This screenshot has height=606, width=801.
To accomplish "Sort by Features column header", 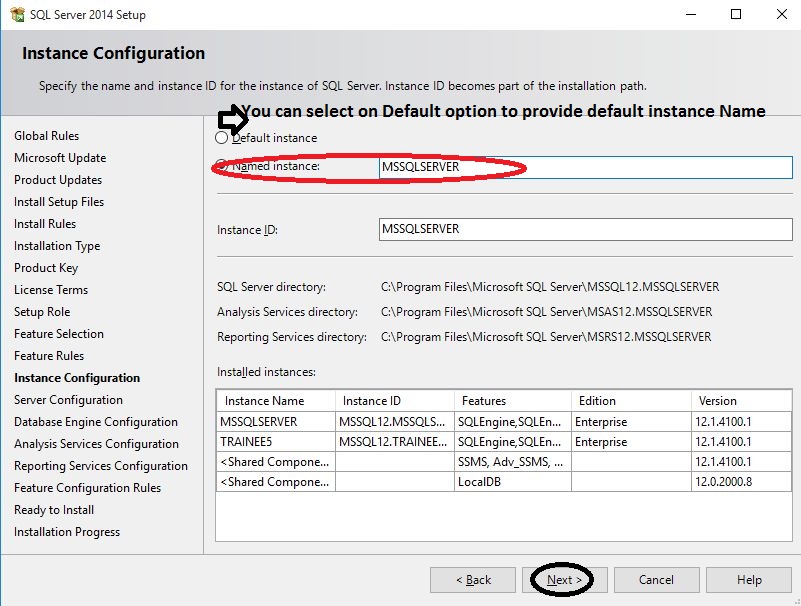I will coord(513,401).
